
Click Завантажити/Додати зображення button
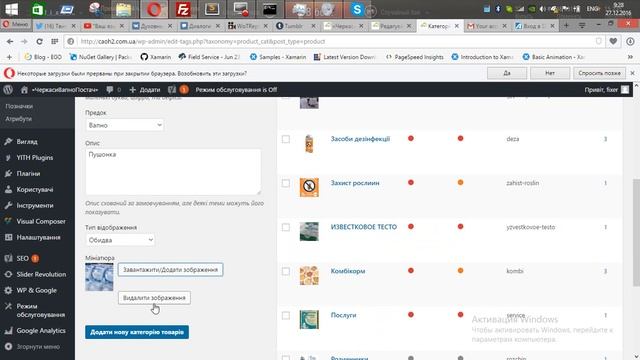[x=170, y=270]
